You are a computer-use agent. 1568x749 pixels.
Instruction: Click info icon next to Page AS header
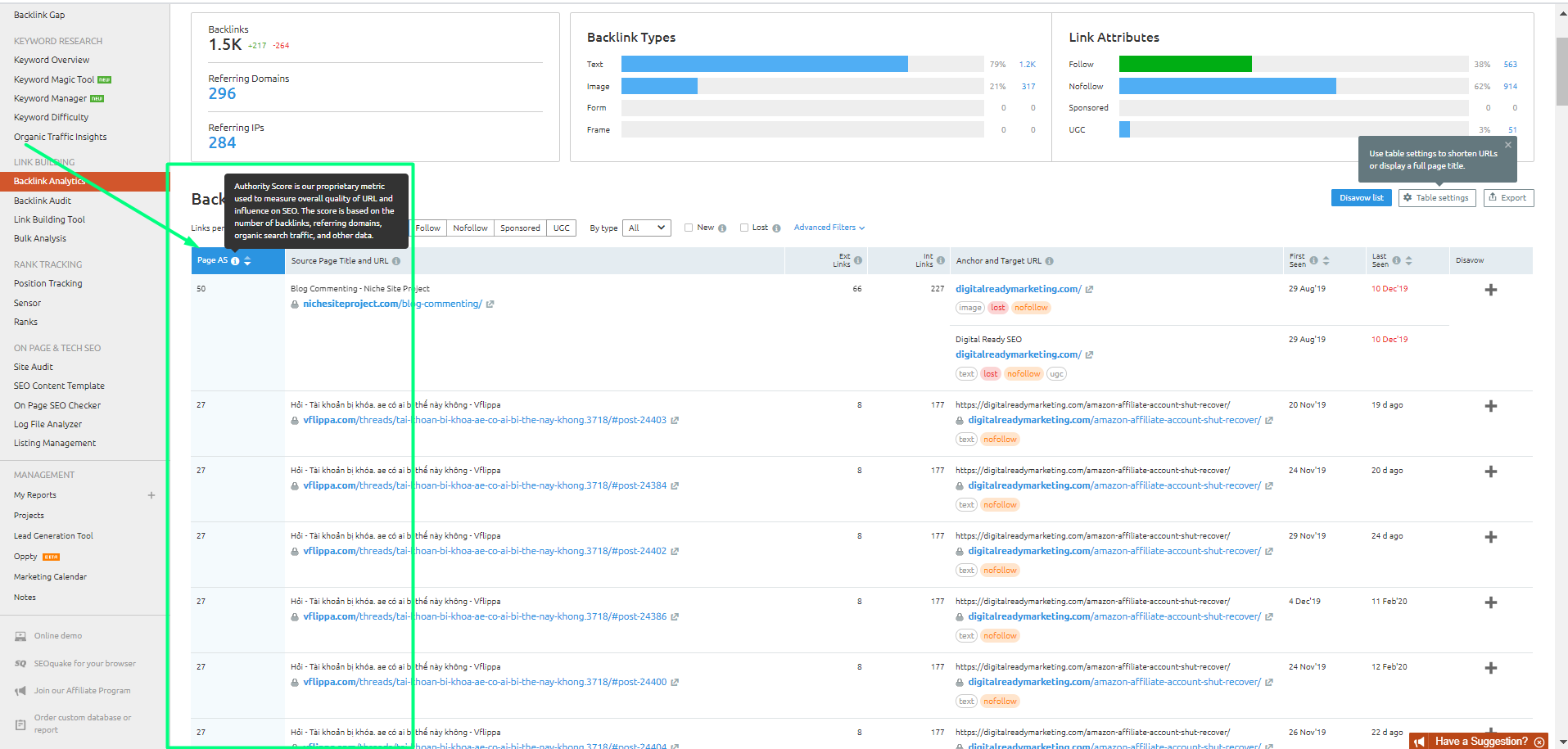(235, 261)
